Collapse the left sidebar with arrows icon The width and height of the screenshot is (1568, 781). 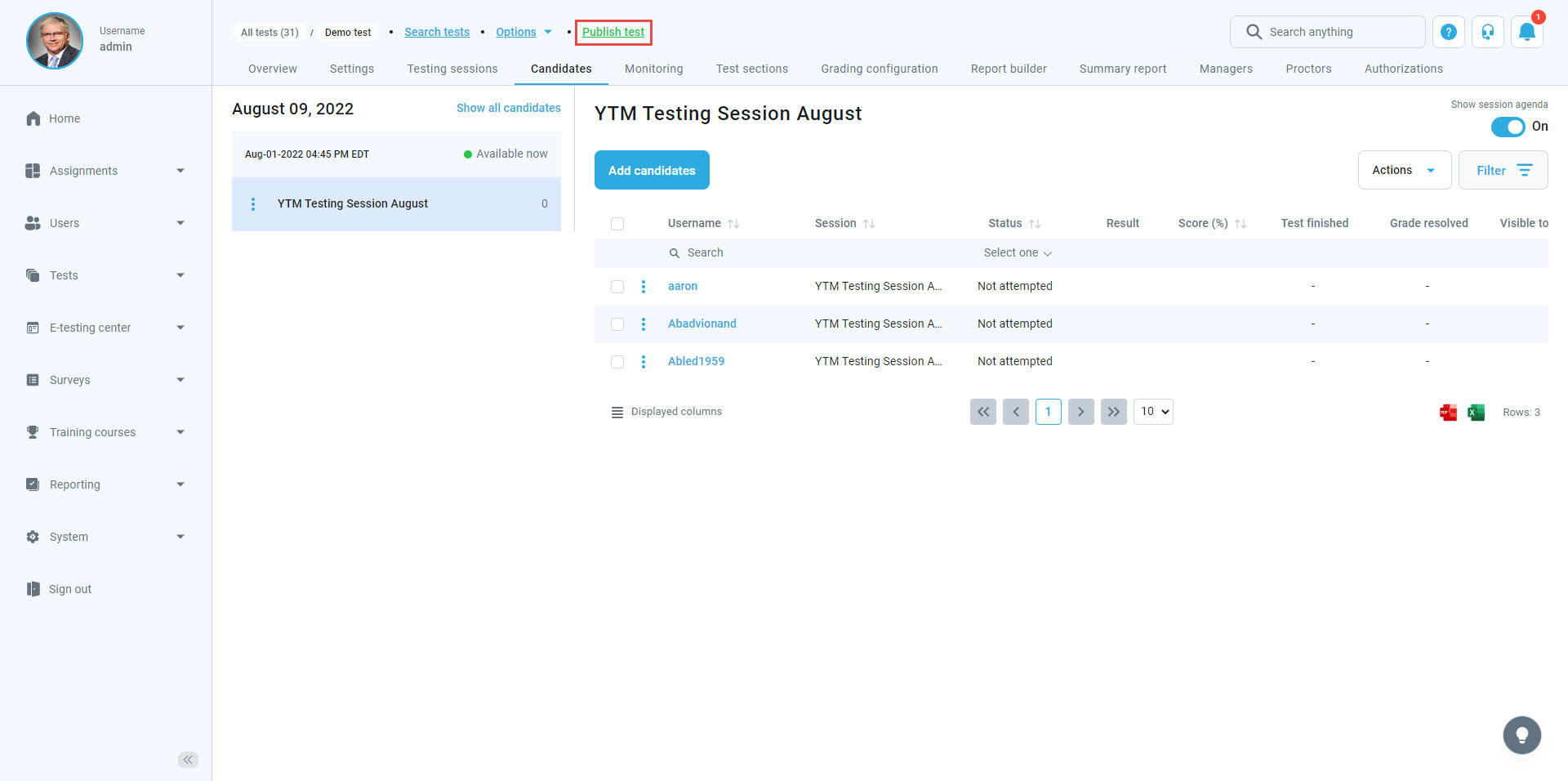(x=188, y=760)
